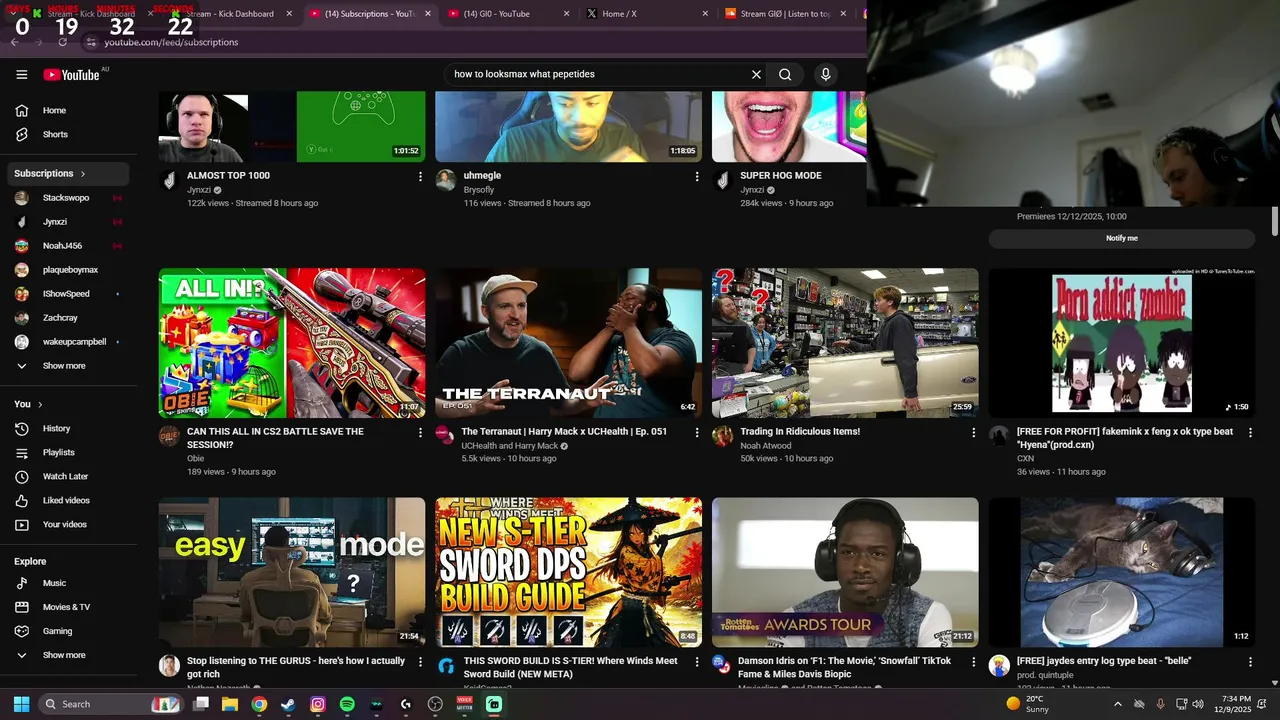The height and width of the screenshot is (720, 1280).
Task: Switch to the Home / X tab
Action: point(646,14)
